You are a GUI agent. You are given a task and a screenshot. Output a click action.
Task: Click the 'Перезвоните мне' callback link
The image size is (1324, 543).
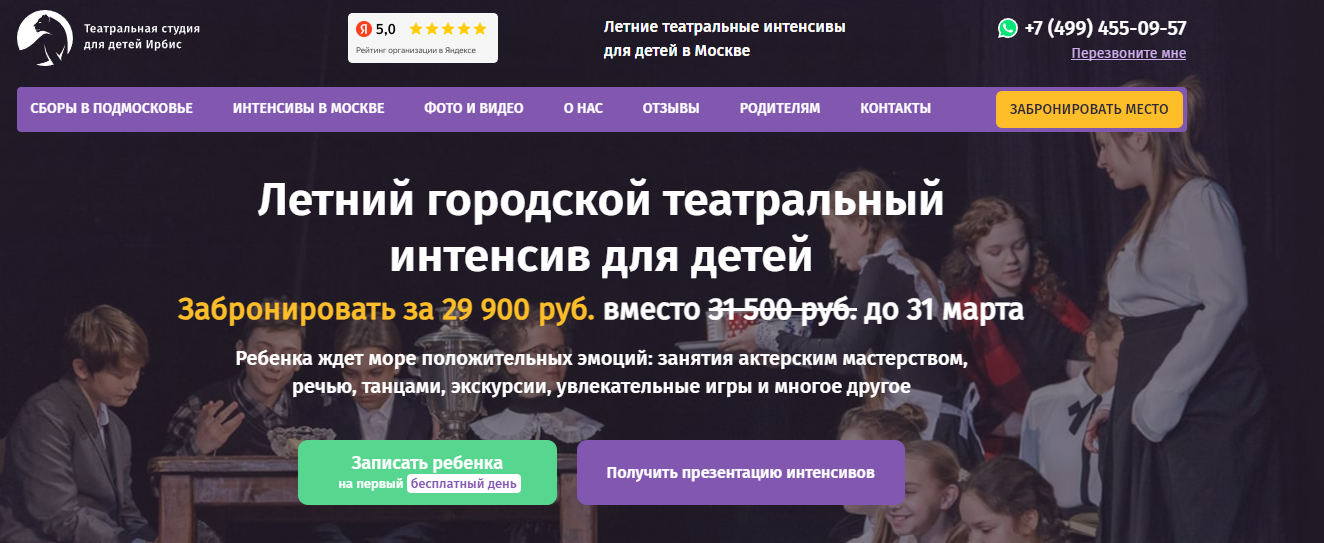(1128, 53)
